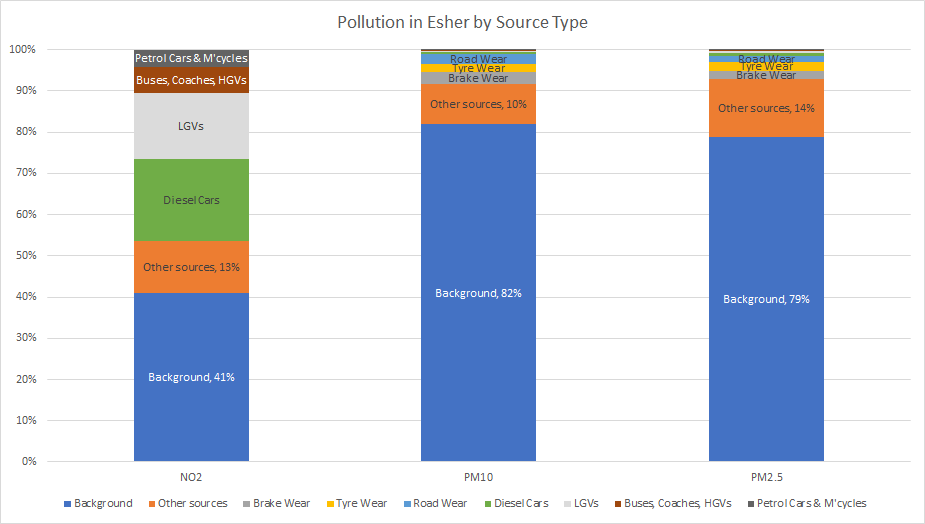Select the chart title Pollution in Esher
Image resolution: width=925 pixels, height=524 pixels.
[462, 22]
